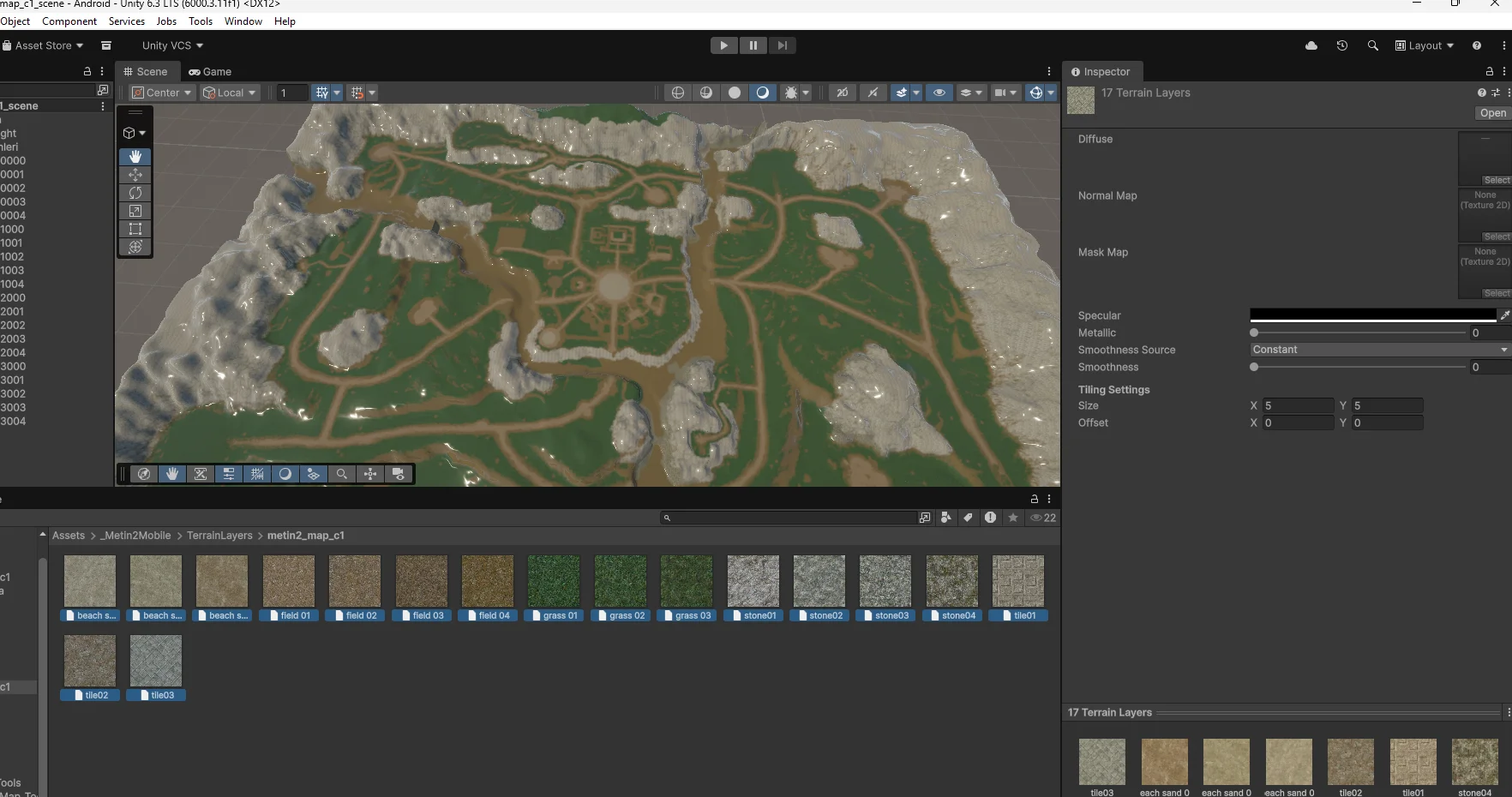Viewport: 1512px width, 797px height.
Task: Open Inspector preset selector icon
Action: pos(1496,93)
